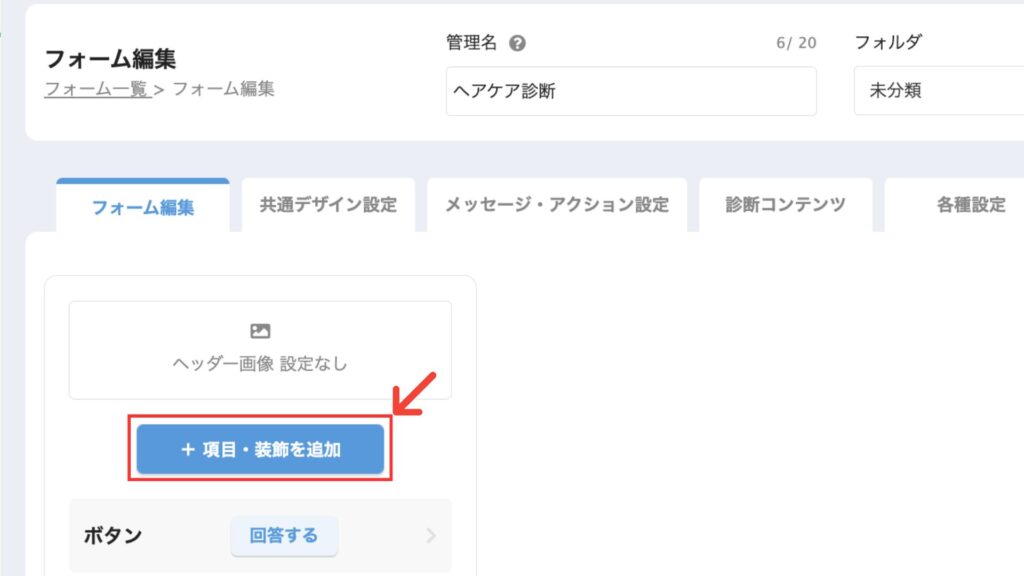
Task: Open the フォルダ dropdown showing 未分類
Action: pos(939,90)
